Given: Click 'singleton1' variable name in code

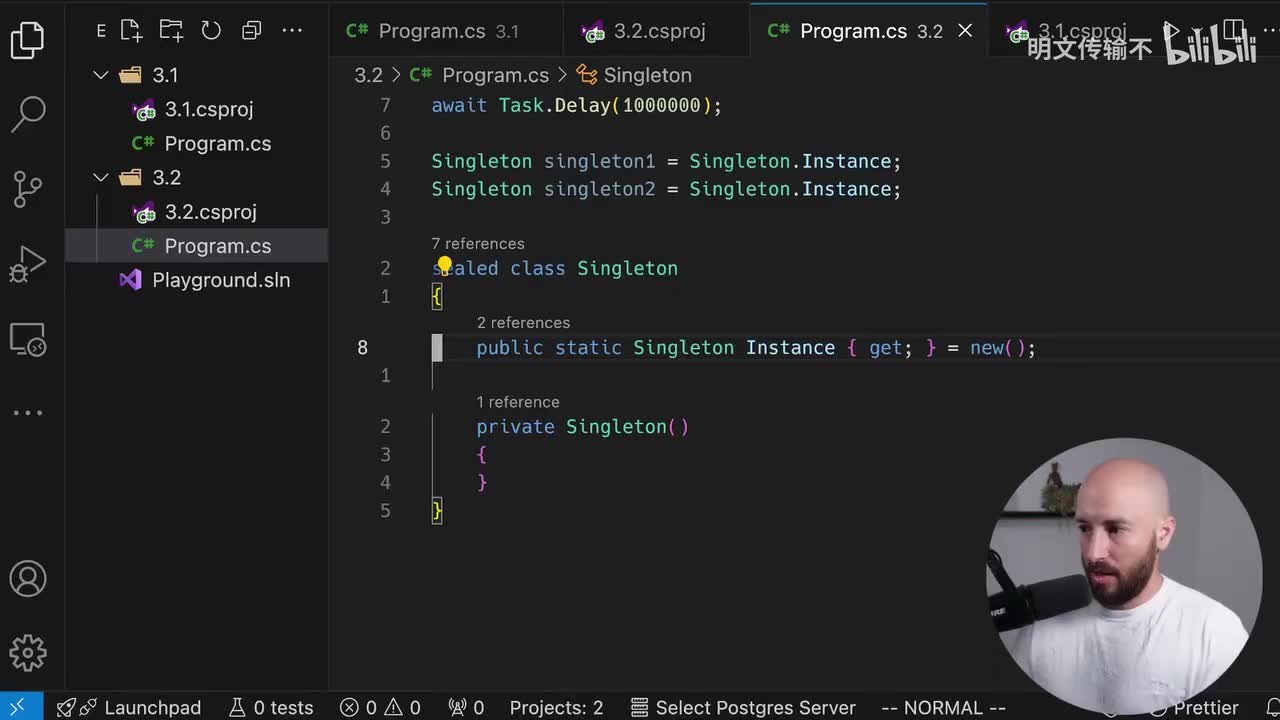Looking at the screenshot, I should (599, 161).
